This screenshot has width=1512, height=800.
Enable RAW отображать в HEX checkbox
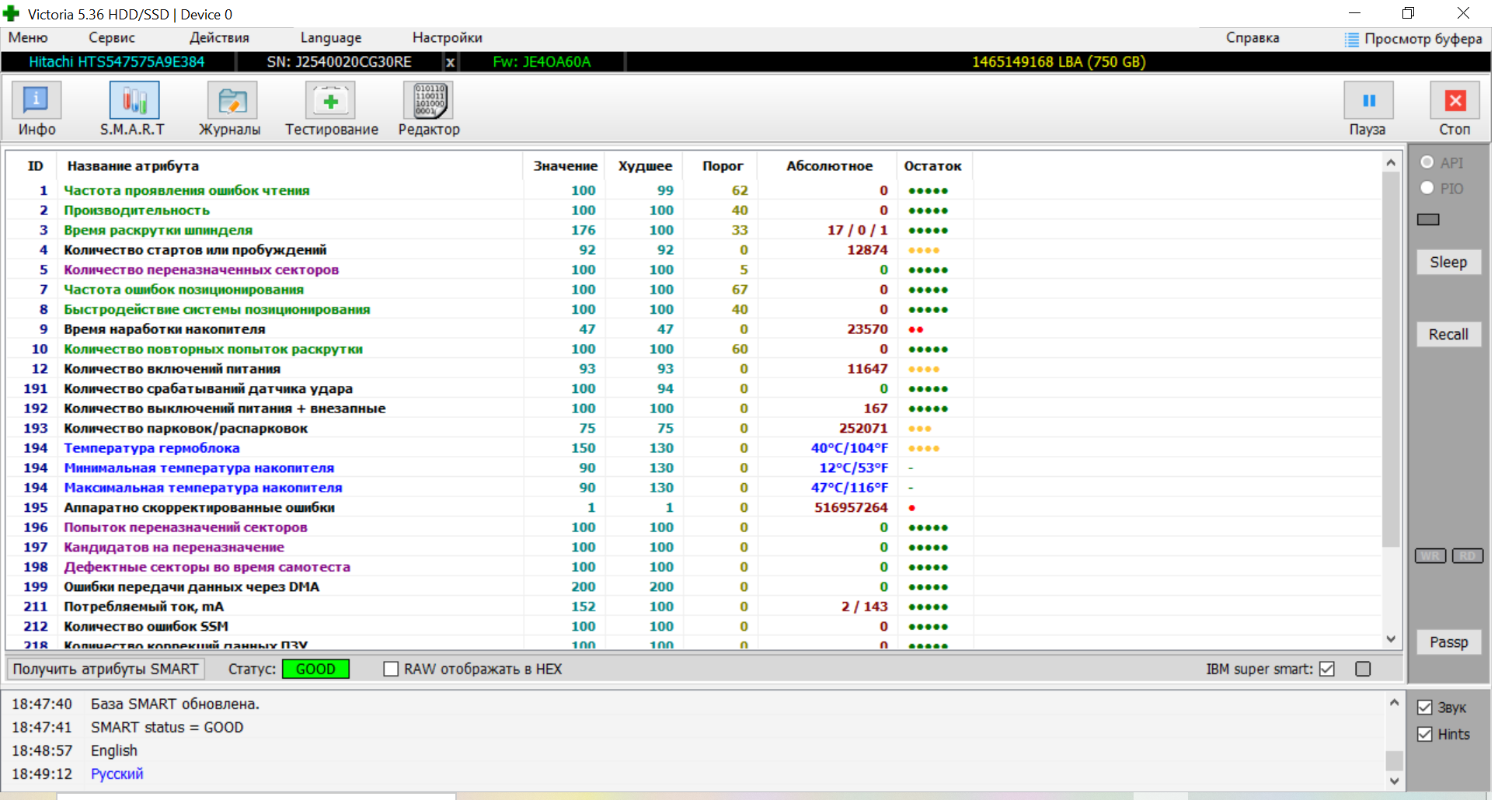(391, 669)
